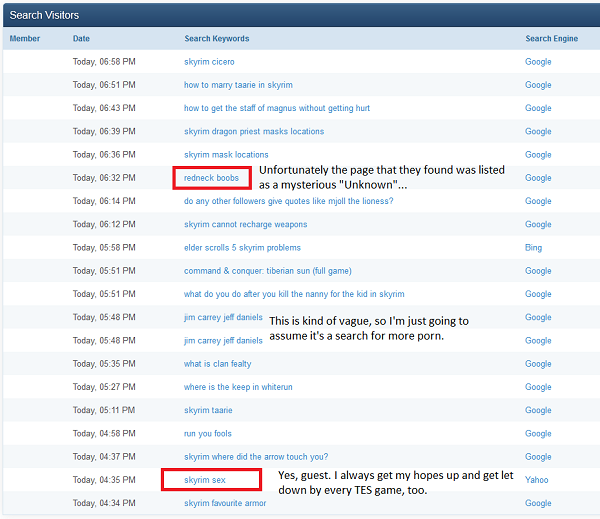Click the Search Keywords column header

pos(216,39)
